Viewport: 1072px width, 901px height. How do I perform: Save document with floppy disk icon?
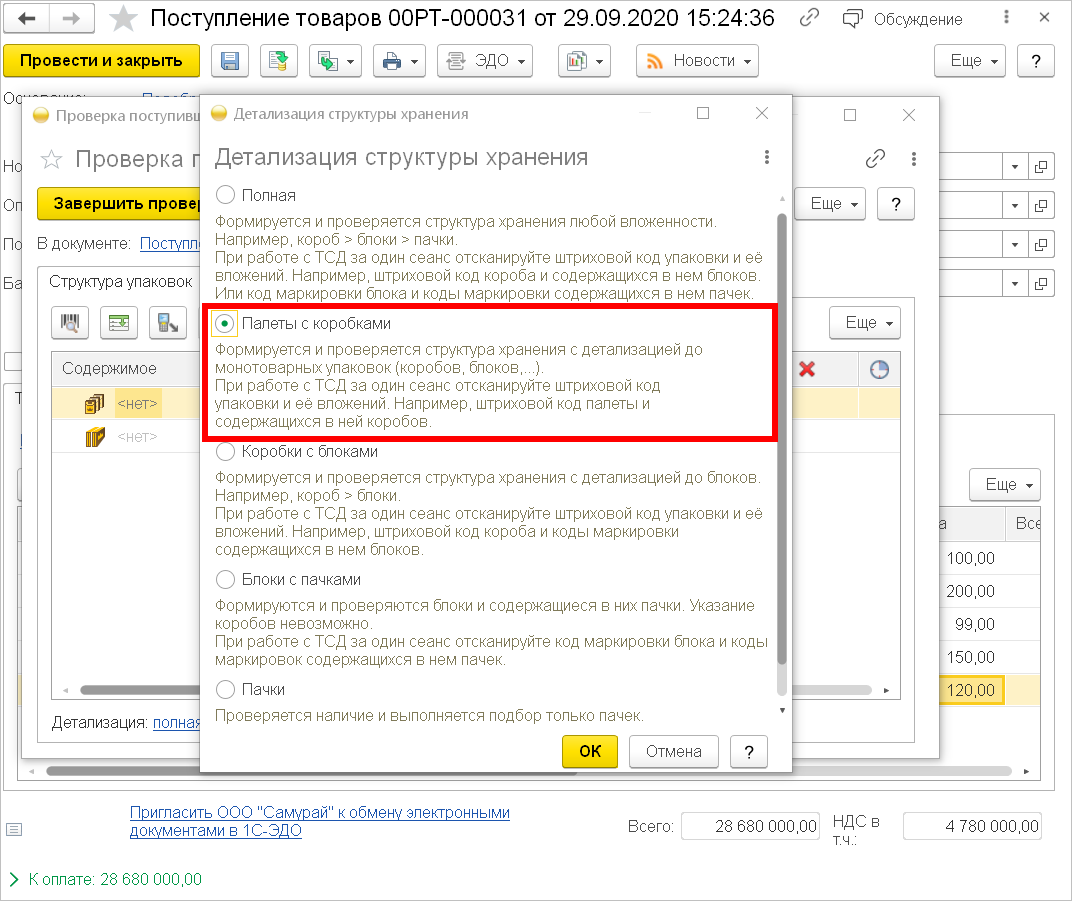[230, 61]
